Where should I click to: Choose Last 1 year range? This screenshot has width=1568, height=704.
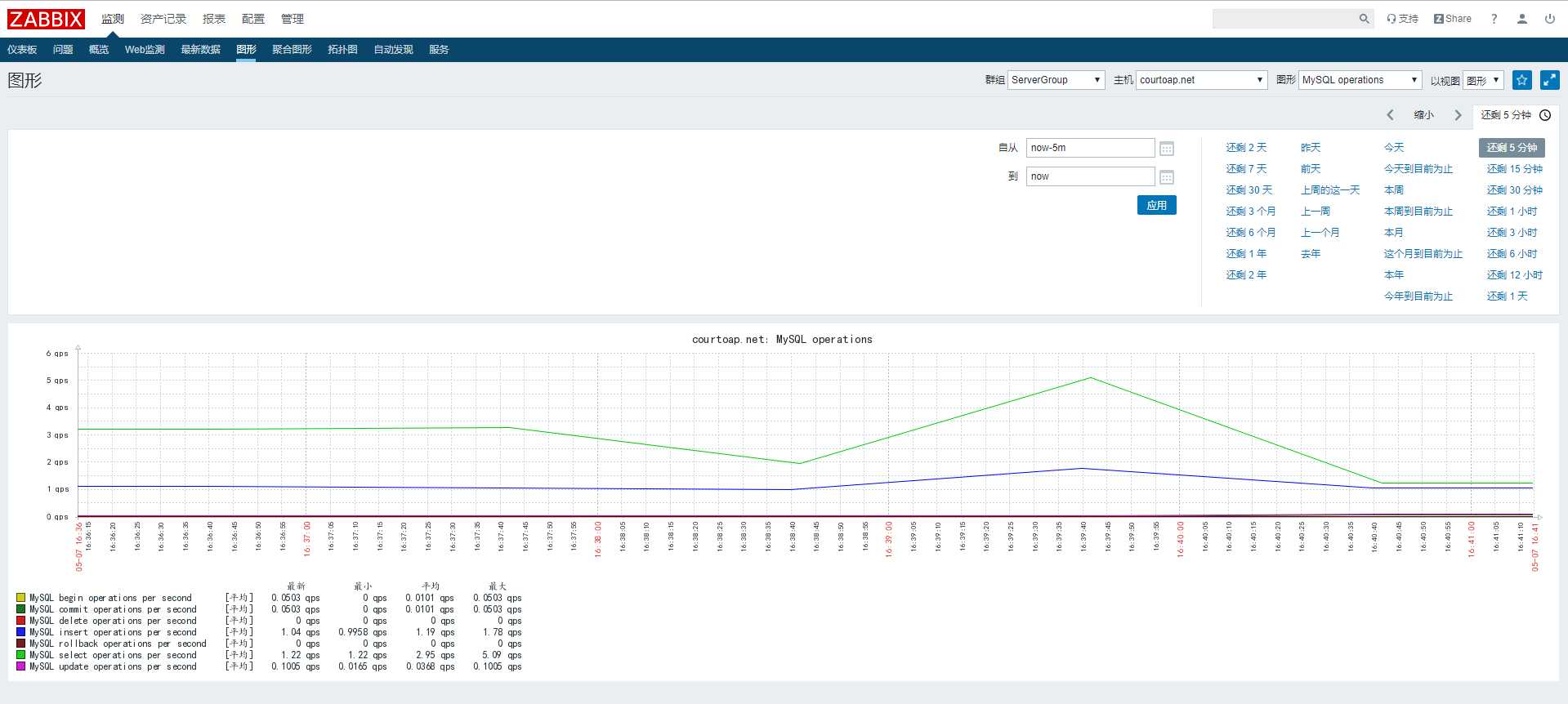pyautogui.click(x=1246, y=254)
